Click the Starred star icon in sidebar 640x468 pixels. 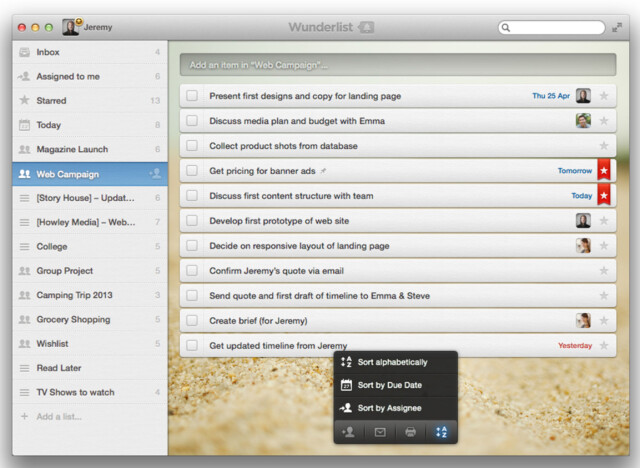click(24, 100)
